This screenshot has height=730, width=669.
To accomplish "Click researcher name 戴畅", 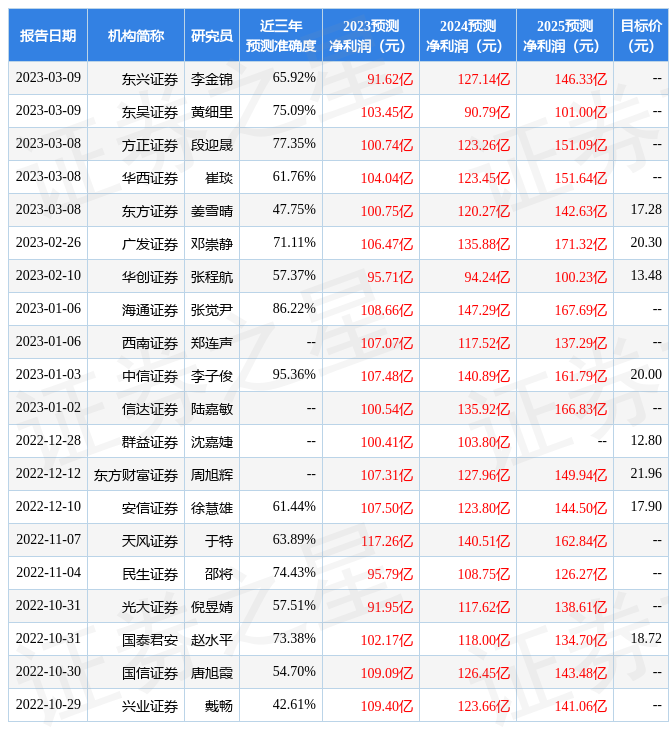I will click(219, 706).
